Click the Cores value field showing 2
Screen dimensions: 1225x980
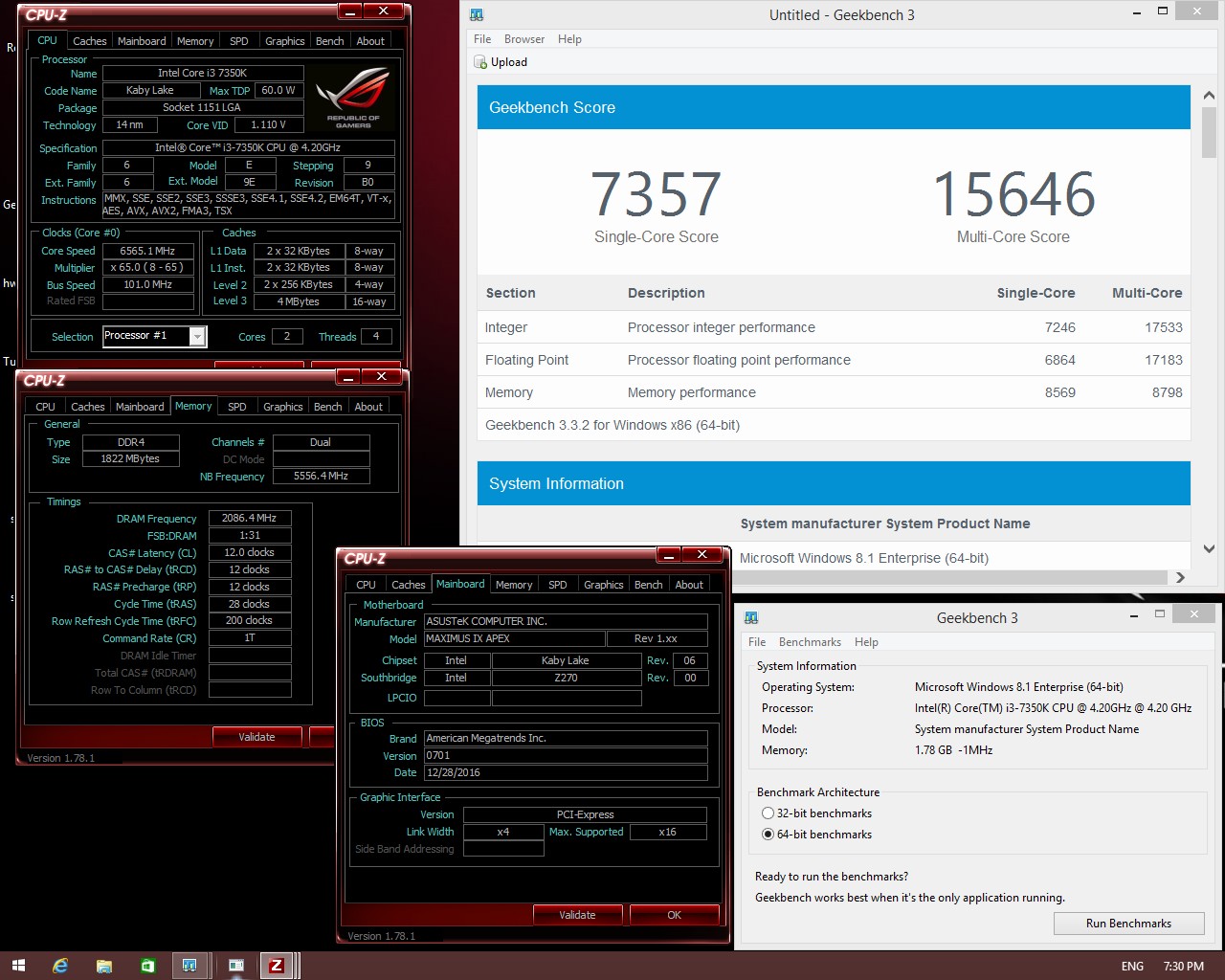pos(286,336)
